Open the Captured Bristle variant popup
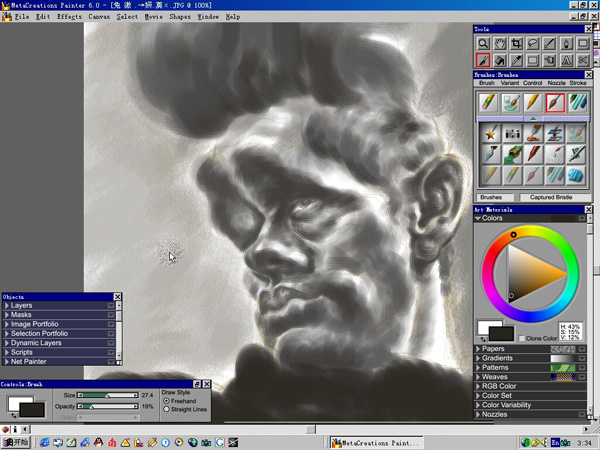The height and width of the screenshot is (450, 600). pos(555,197)
